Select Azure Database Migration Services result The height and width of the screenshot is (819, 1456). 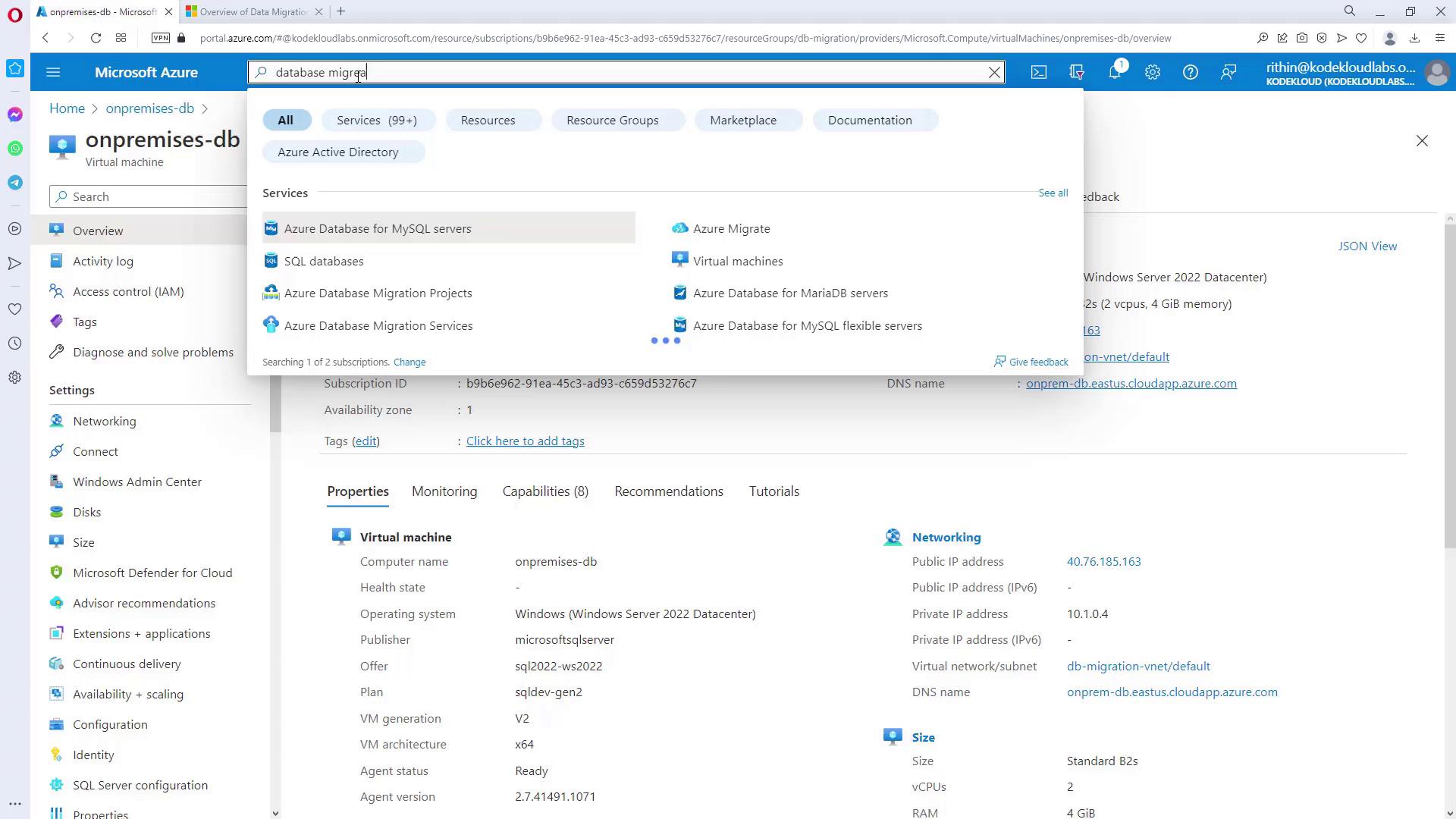[378, 325]
